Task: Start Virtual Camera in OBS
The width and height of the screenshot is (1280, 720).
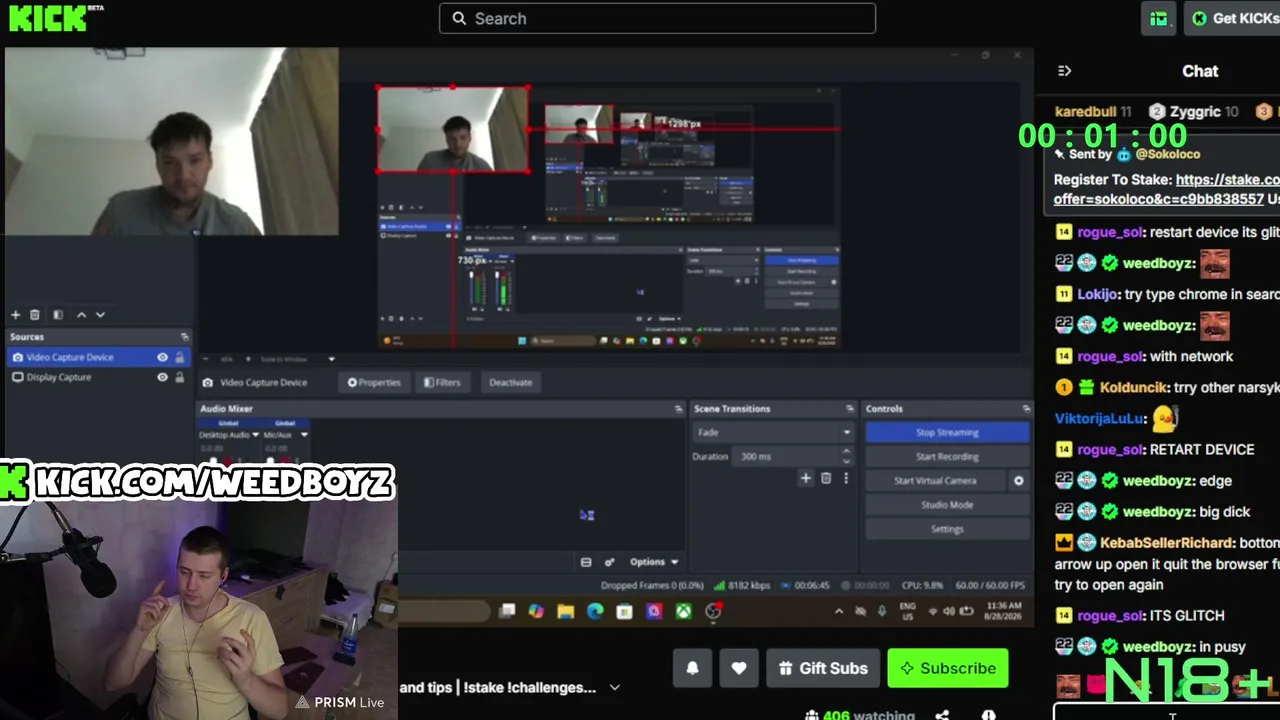Action: click(935, 481)
